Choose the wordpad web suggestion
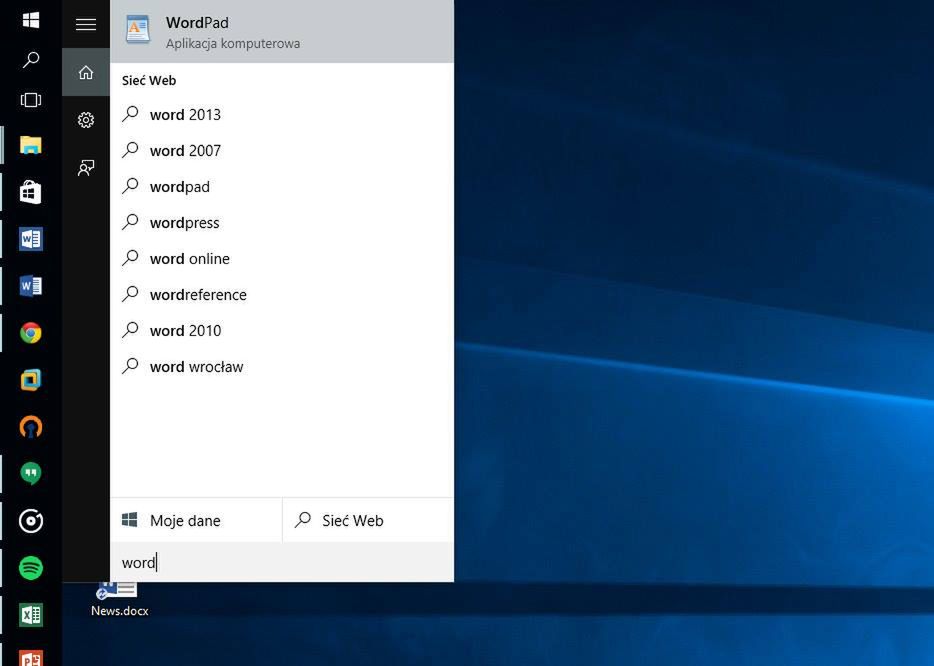This screenshot has width=934, height=666. (282, 186)
